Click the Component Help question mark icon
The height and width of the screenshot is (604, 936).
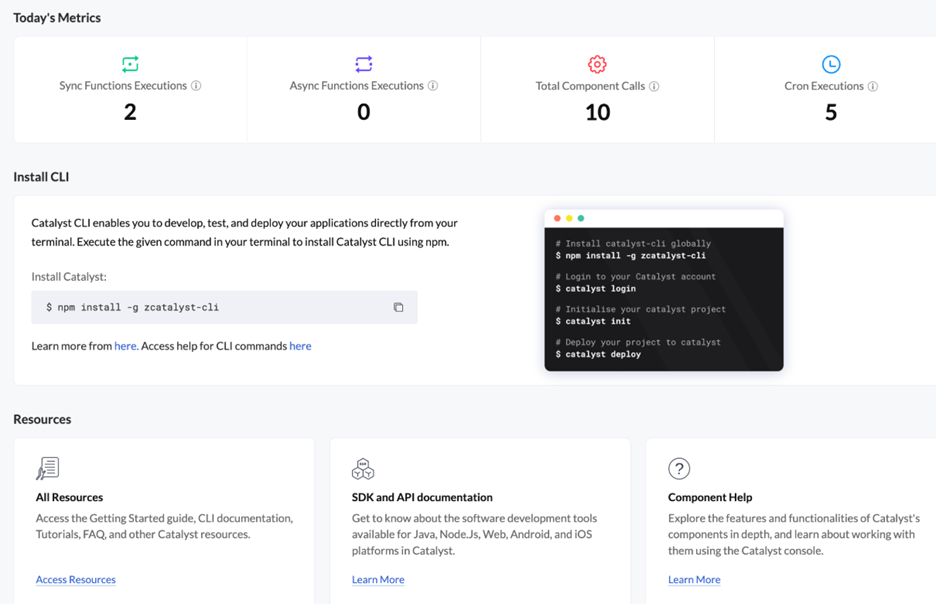(x=679, y=468)
